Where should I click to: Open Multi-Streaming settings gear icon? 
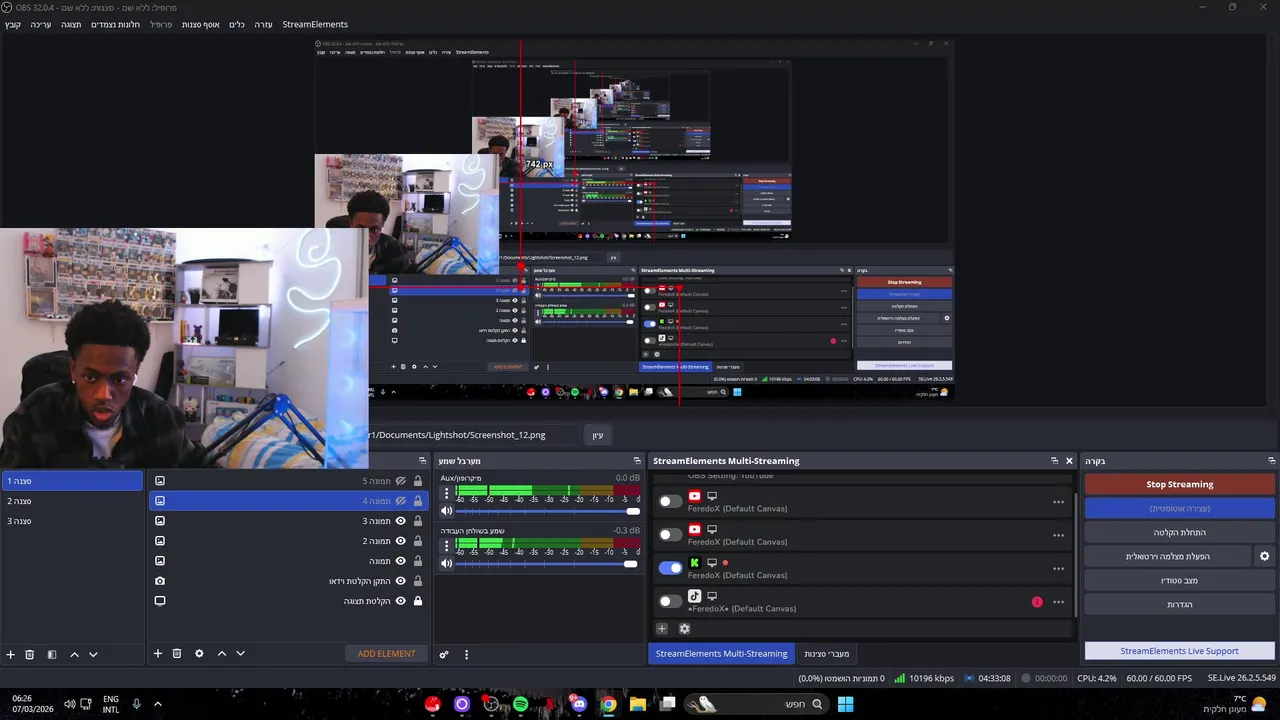684,628
